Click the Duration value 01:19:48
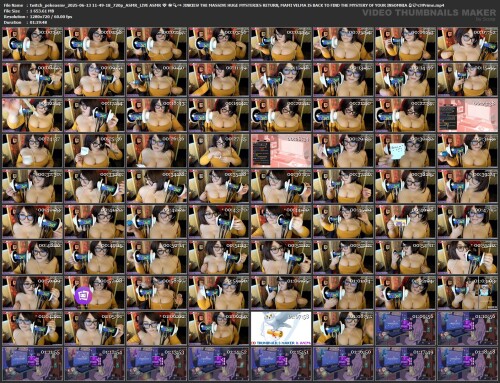 pos(38,22)
